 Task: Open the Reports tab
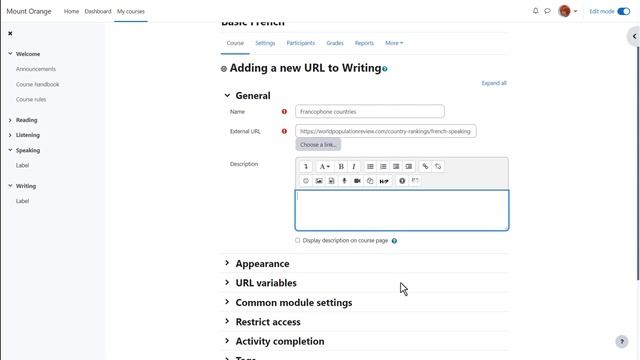(x=364, y=43)
